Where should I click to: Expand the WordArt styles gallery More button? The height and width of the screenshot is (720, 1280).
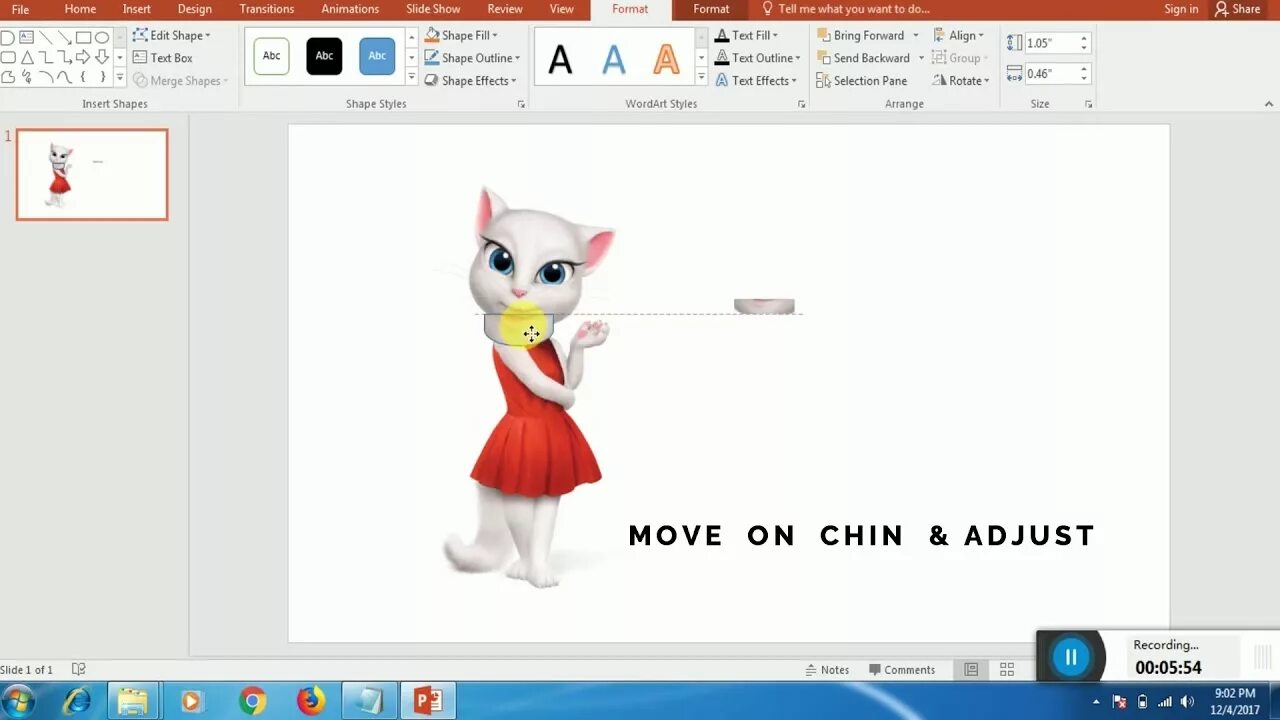[x=701, y=77]
